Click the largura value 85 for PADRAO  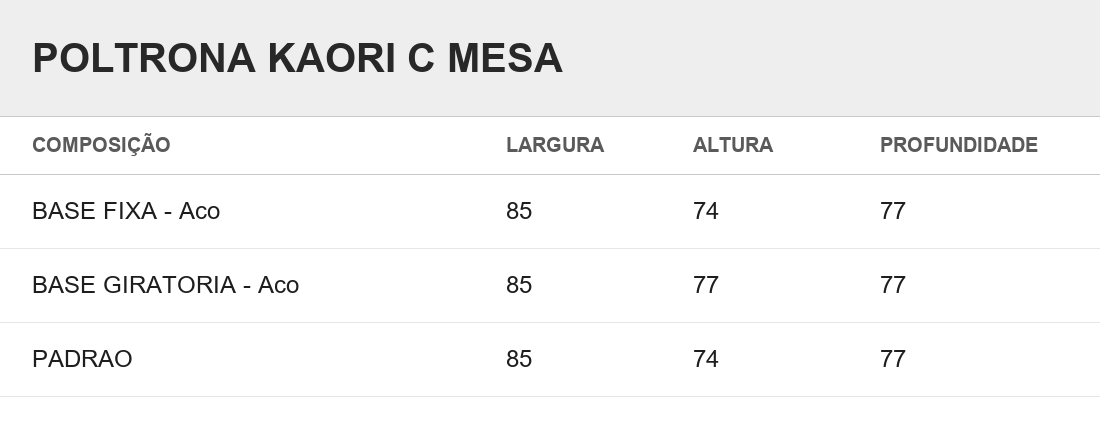519,359
